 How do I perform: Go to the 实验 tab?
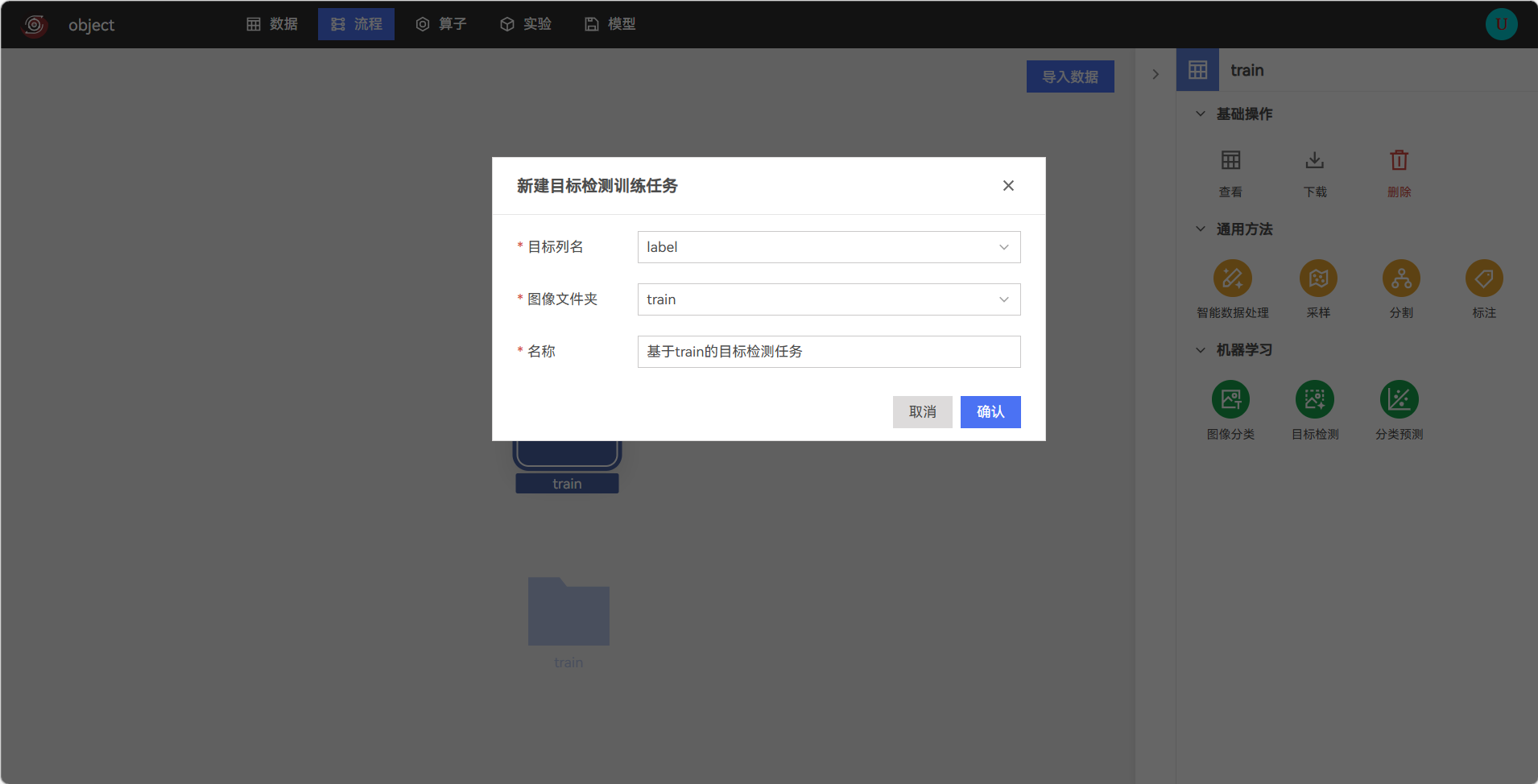[525, 24]
